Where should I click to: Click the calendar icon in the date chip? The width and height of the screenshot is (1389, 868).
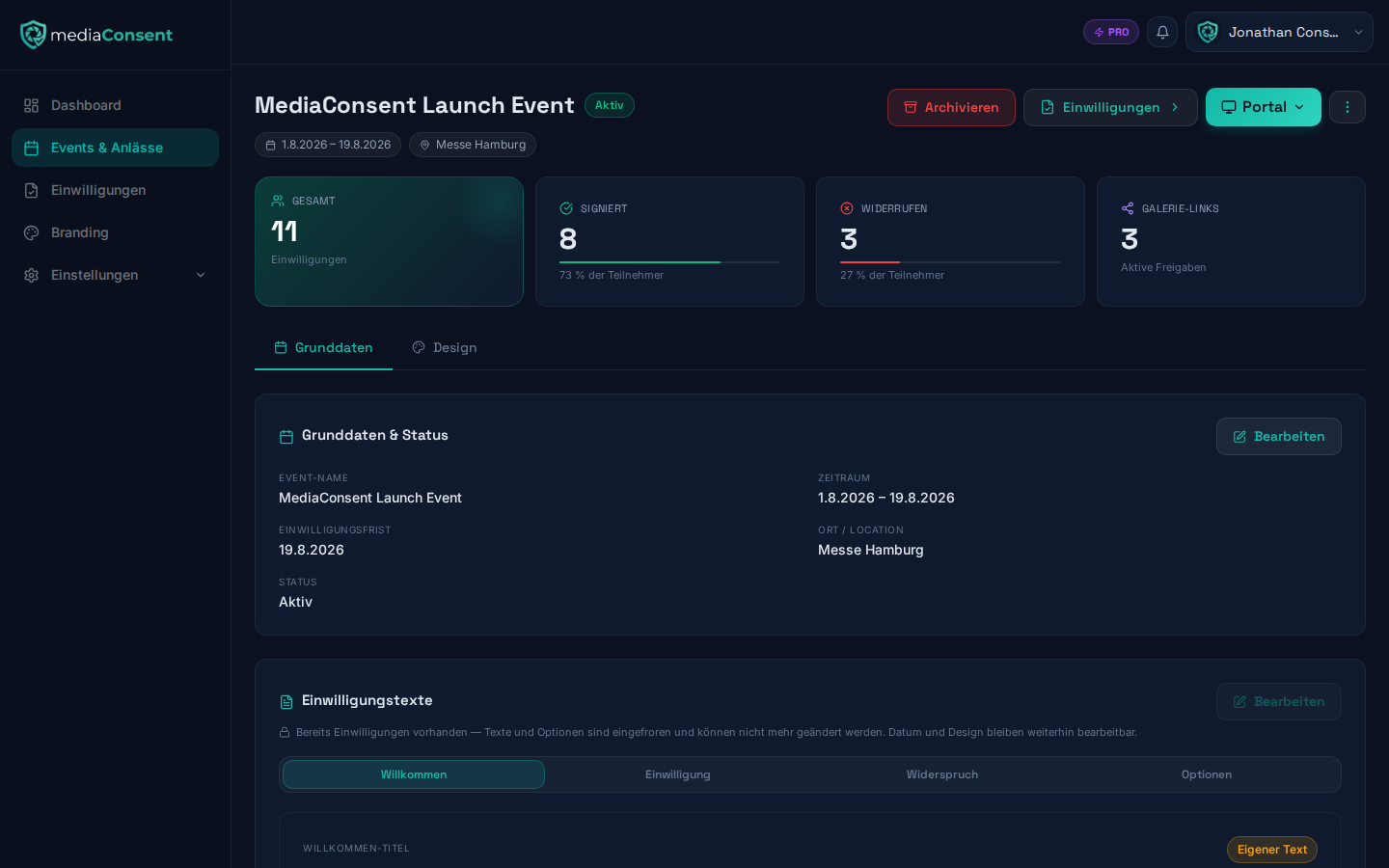(x=270, y=145)
